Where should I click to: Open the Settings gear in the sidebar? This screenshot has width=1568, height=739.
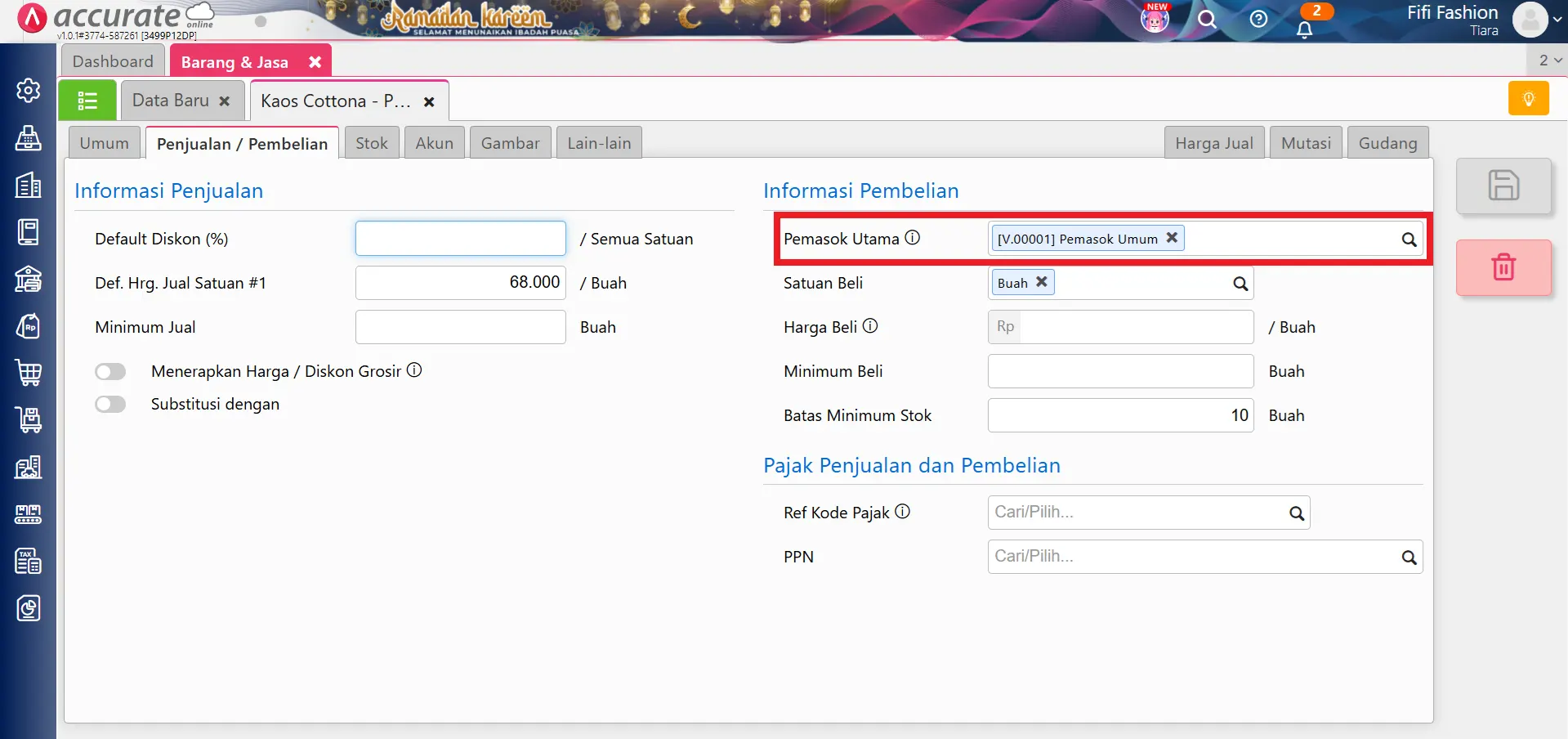pos(29,92)
